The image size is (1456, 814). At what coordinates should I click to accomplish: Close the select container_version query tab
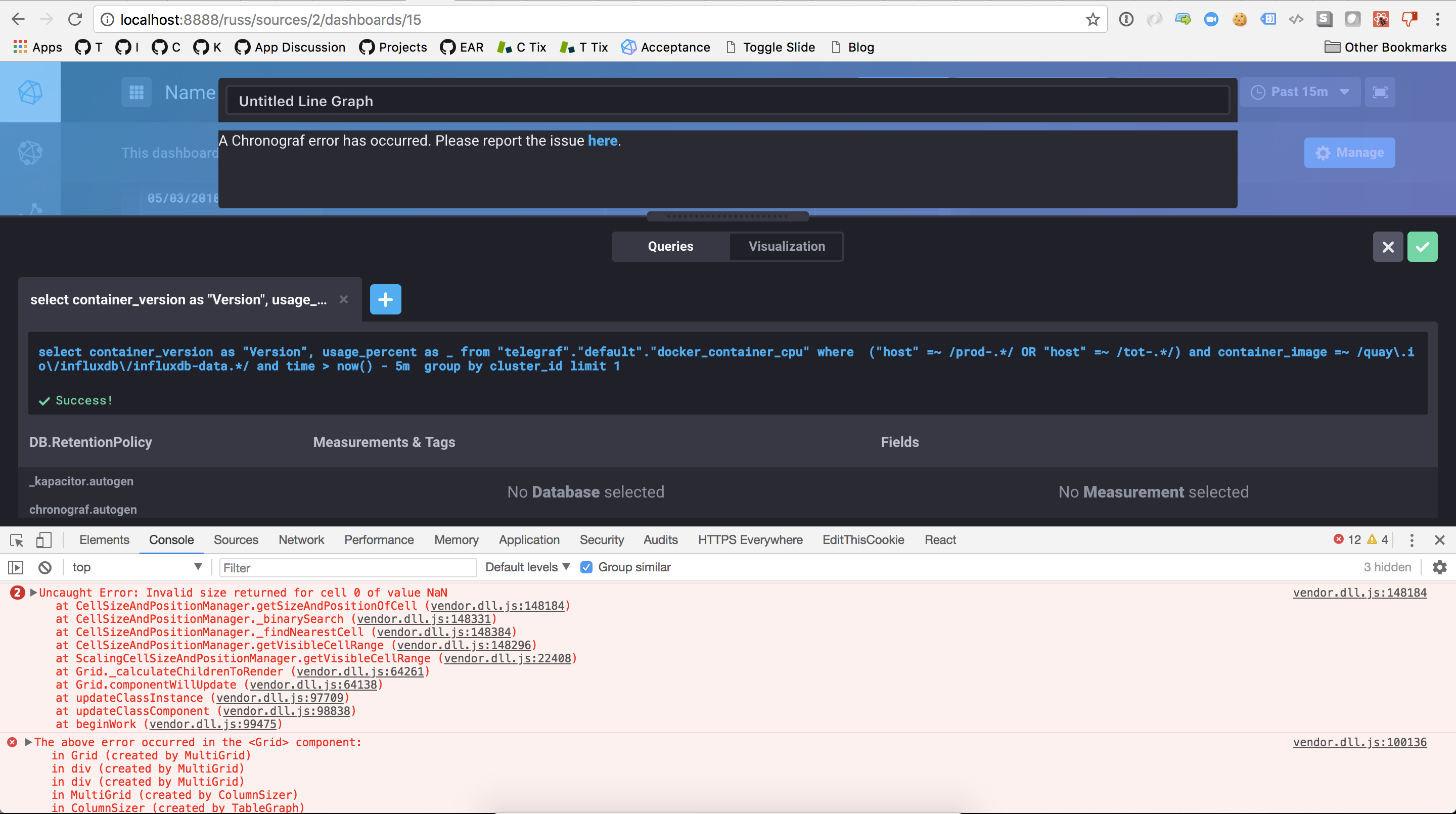344,299
